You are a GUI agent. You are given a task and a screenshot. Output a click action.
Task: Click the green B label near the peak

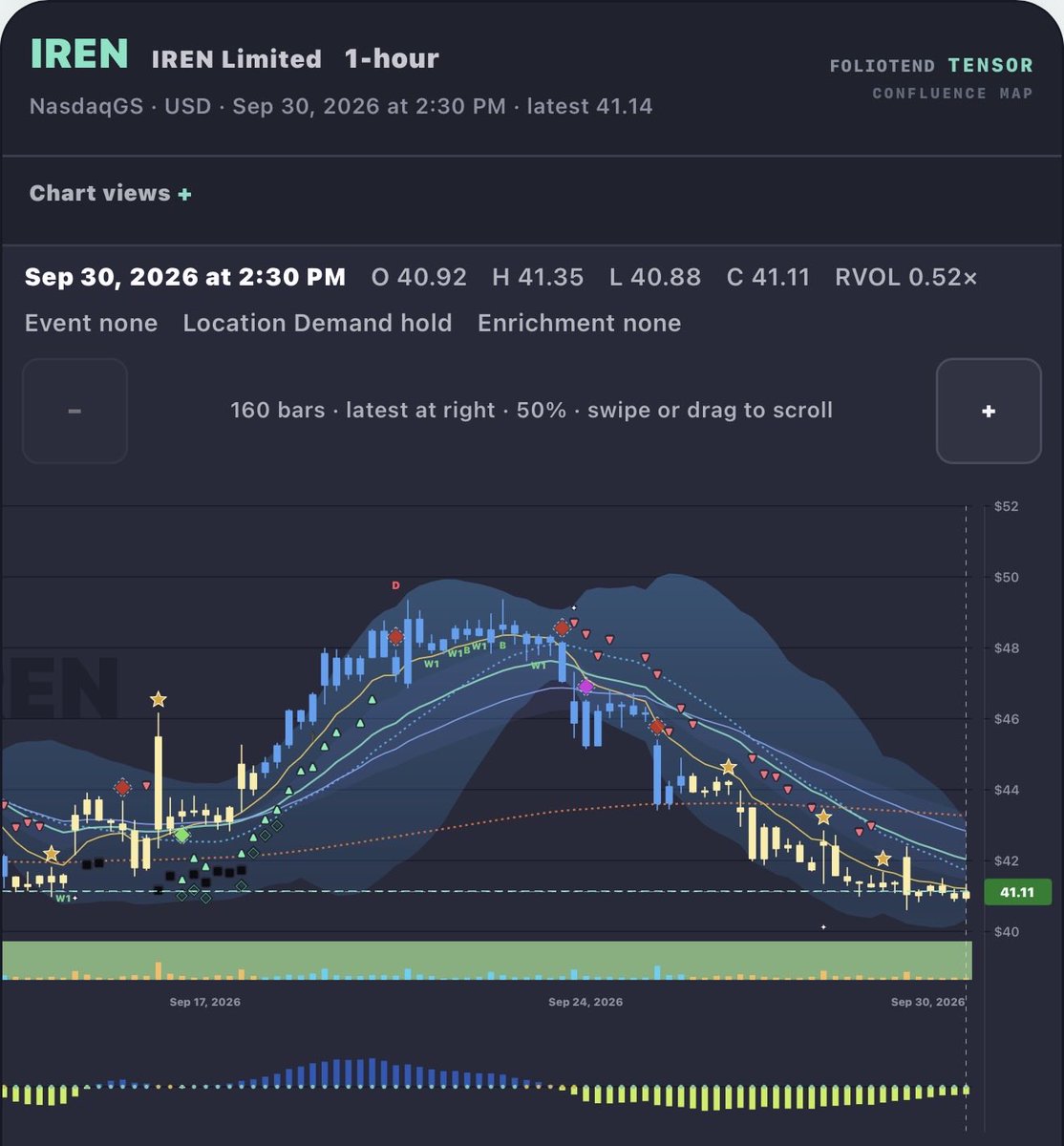tap(502, 645)
